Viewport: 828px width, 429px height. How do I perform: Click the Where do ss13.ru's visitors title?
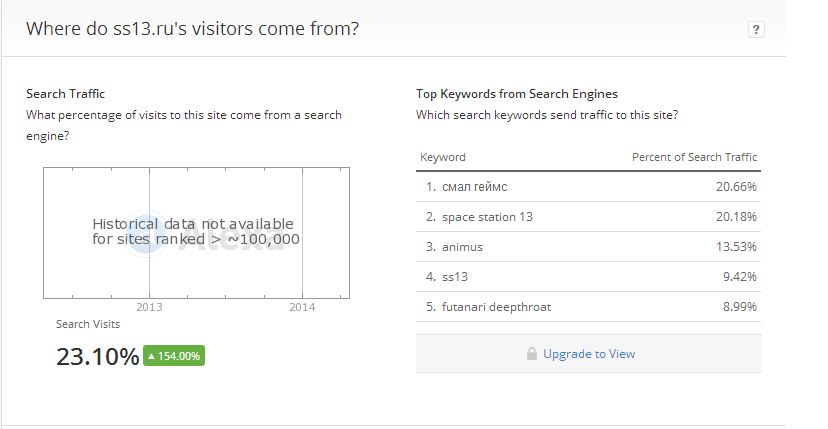(192, 28)
